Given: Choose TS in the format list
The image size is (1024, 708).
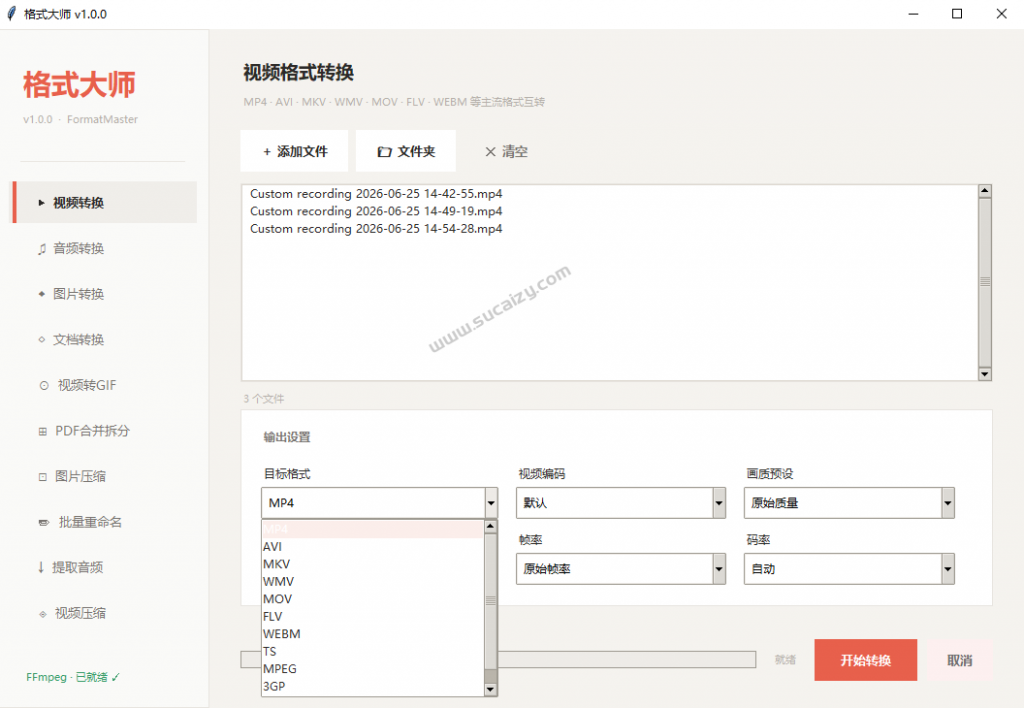Looking at the screenshot, I should (x=373, y=651).
